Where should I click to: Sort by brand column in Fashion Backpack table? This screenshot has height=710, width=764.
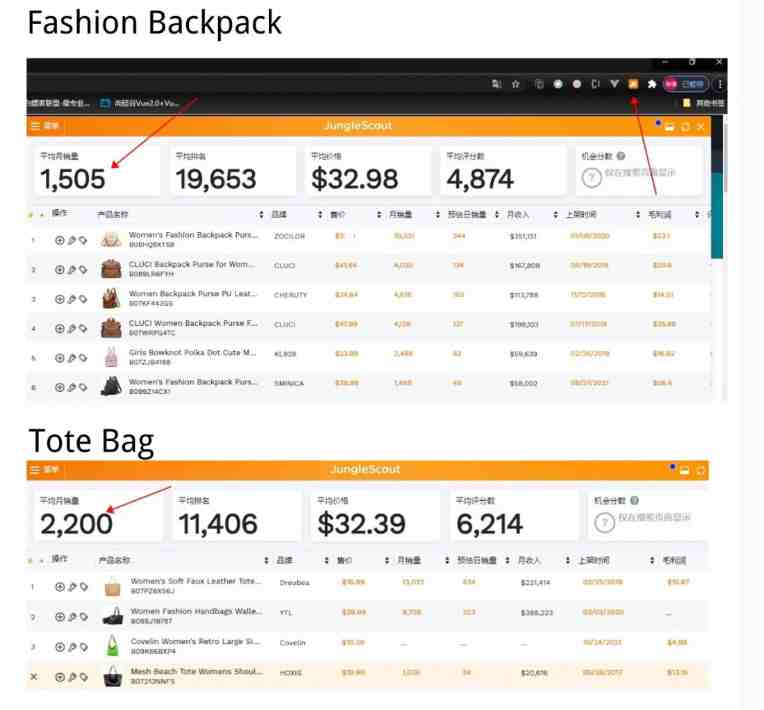coord(320,214)
